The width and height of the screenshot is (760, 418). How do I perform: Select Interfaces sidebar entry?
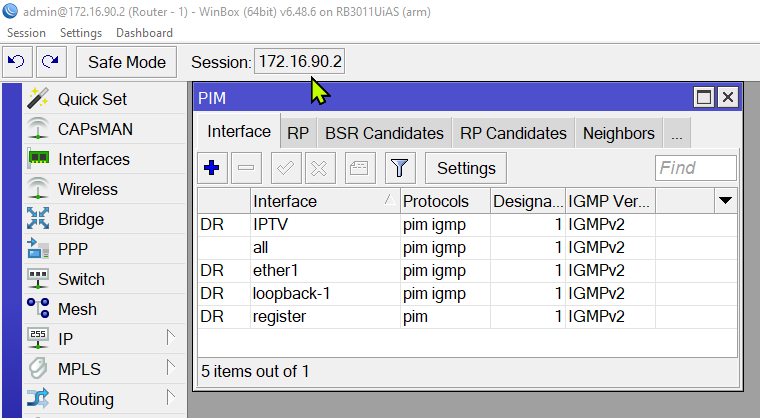pos(105,159)
